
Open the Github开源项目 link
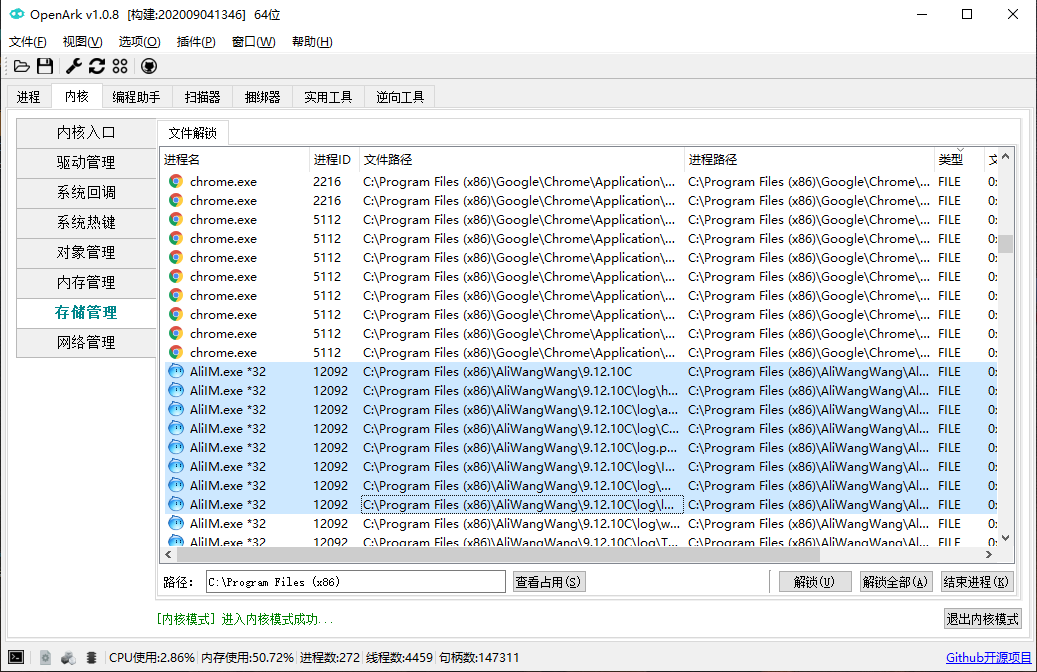988,658
